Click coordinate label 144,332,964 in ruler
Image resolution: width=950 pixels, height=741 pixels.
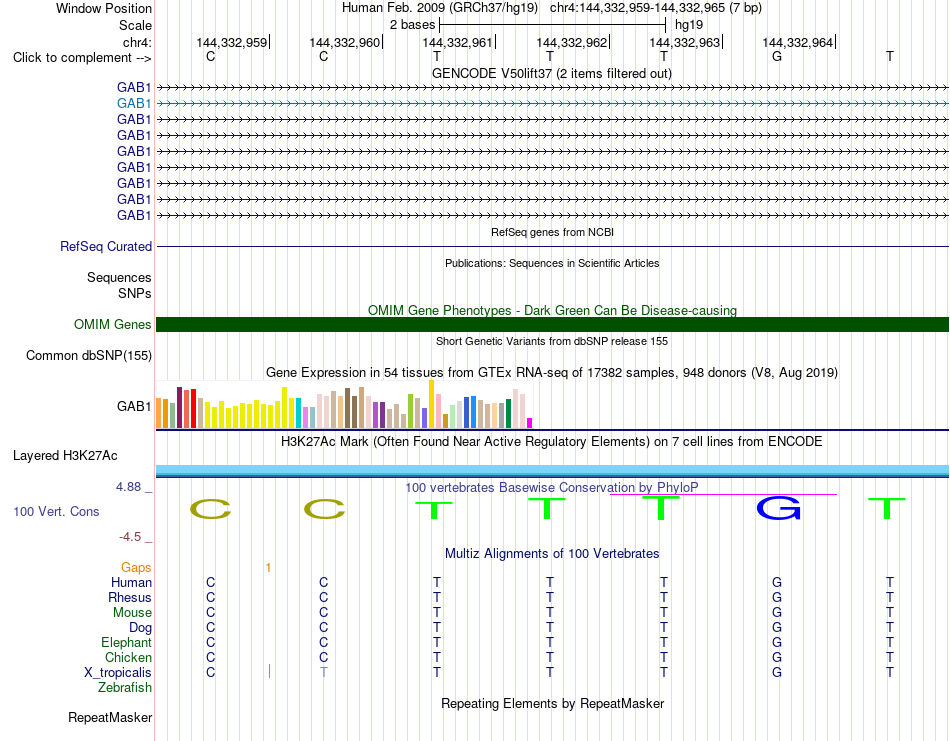pyautogui.click(x=797, y=42)
